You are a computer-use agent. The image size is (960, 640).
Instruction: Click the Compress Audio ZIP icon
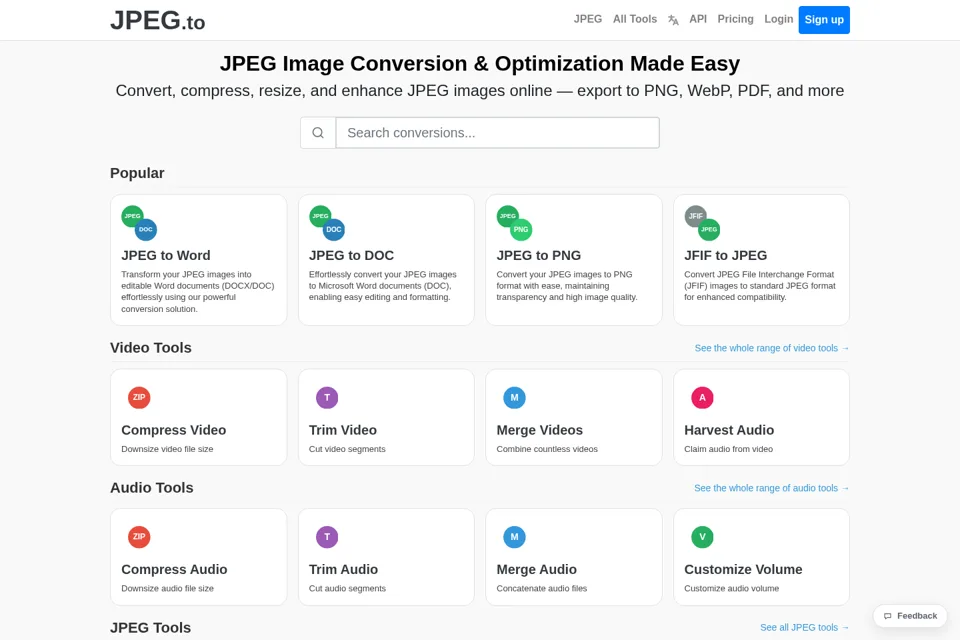[139, 537]
